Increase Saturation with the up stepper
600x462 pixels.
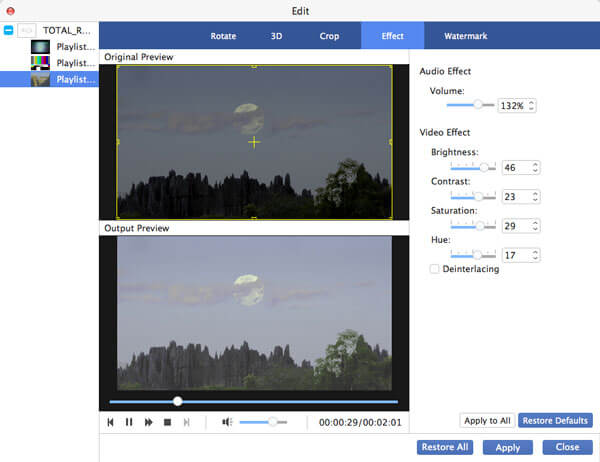coord(535,223)
